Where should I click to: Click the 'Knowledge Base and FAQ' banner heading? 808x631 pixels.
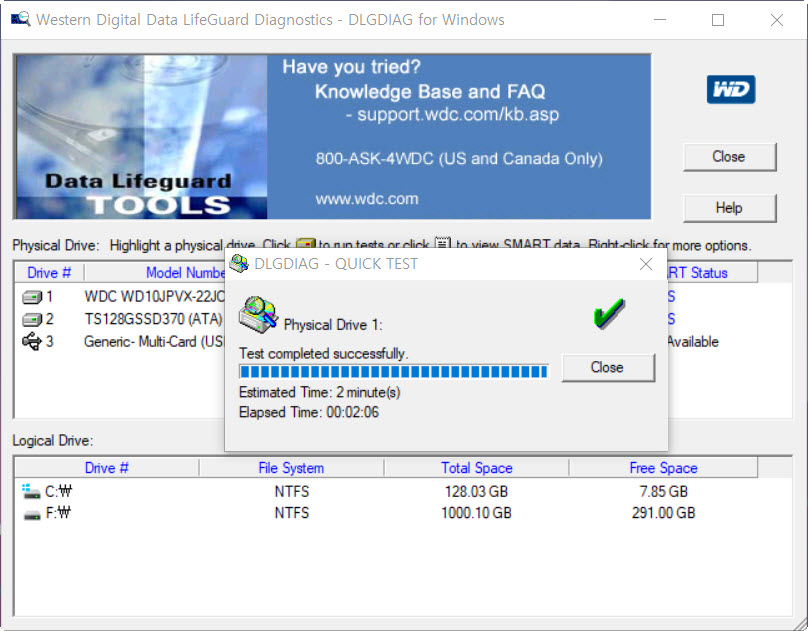point(430,92)
